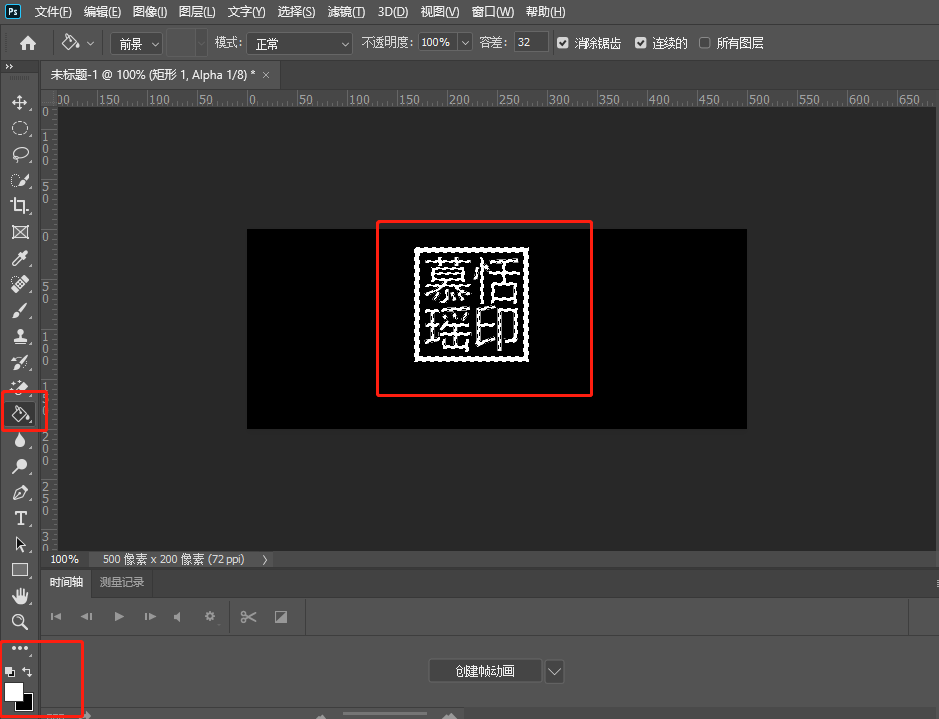
Task: Open the 图层(L) menu
Action: (x=197, y=12)
